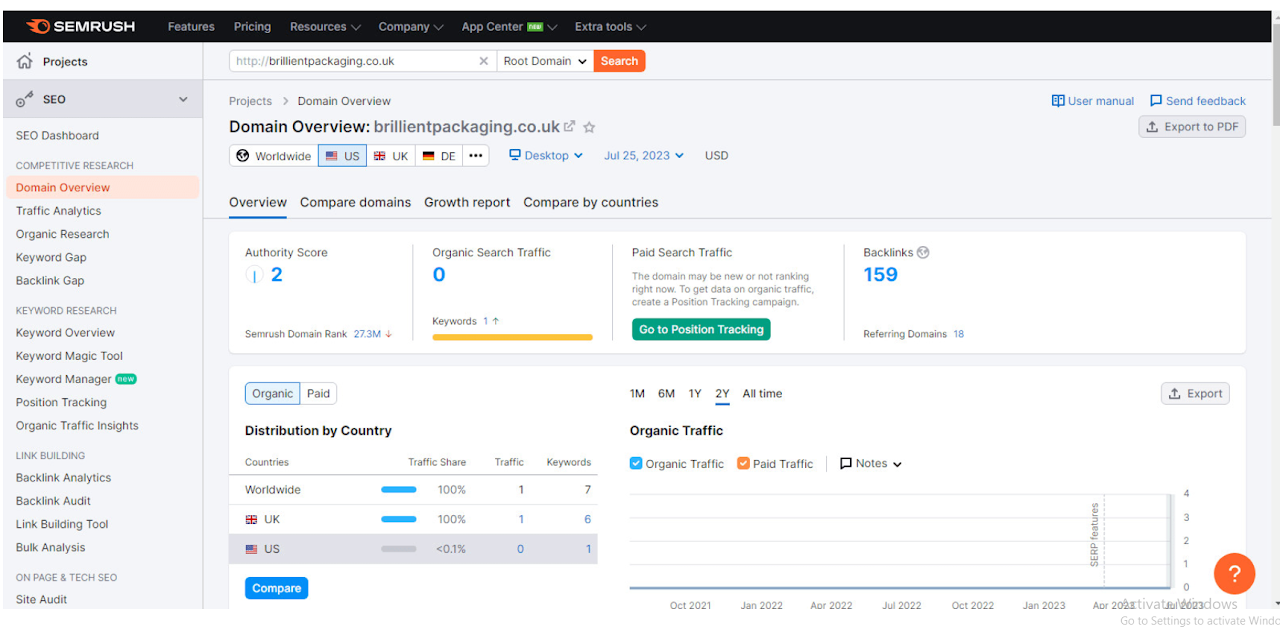
Task: Click Go to Position Tracking button
Action: [701, 329]
